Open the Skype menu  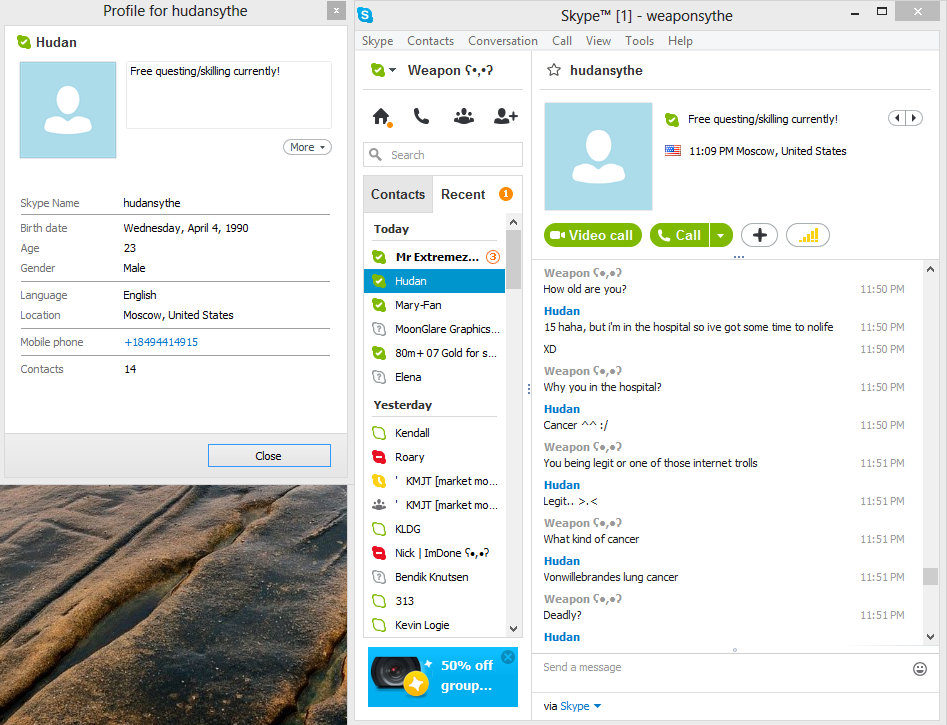377,40
